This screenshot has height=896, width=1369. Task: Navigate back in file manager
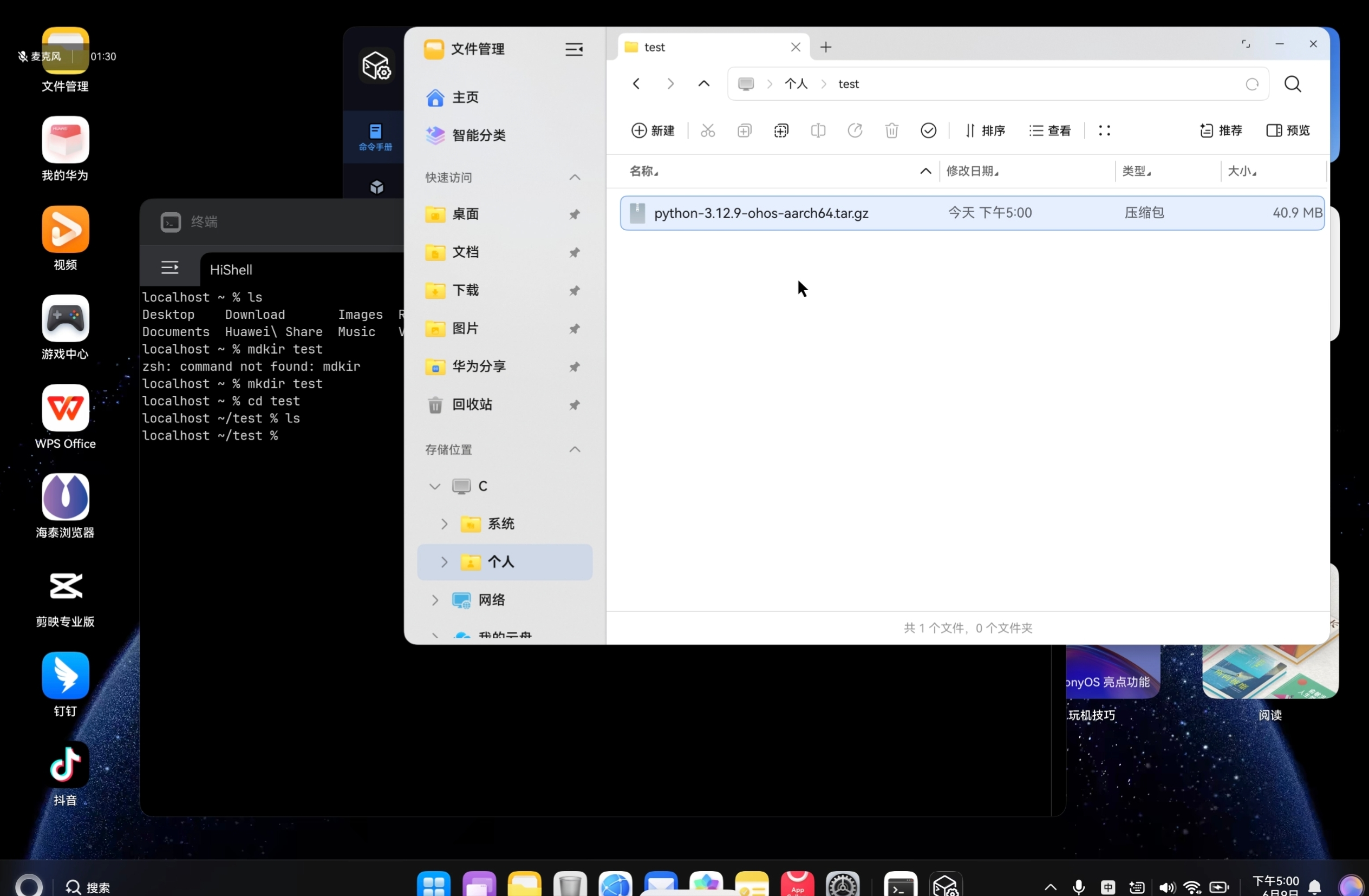click(636, 84)
